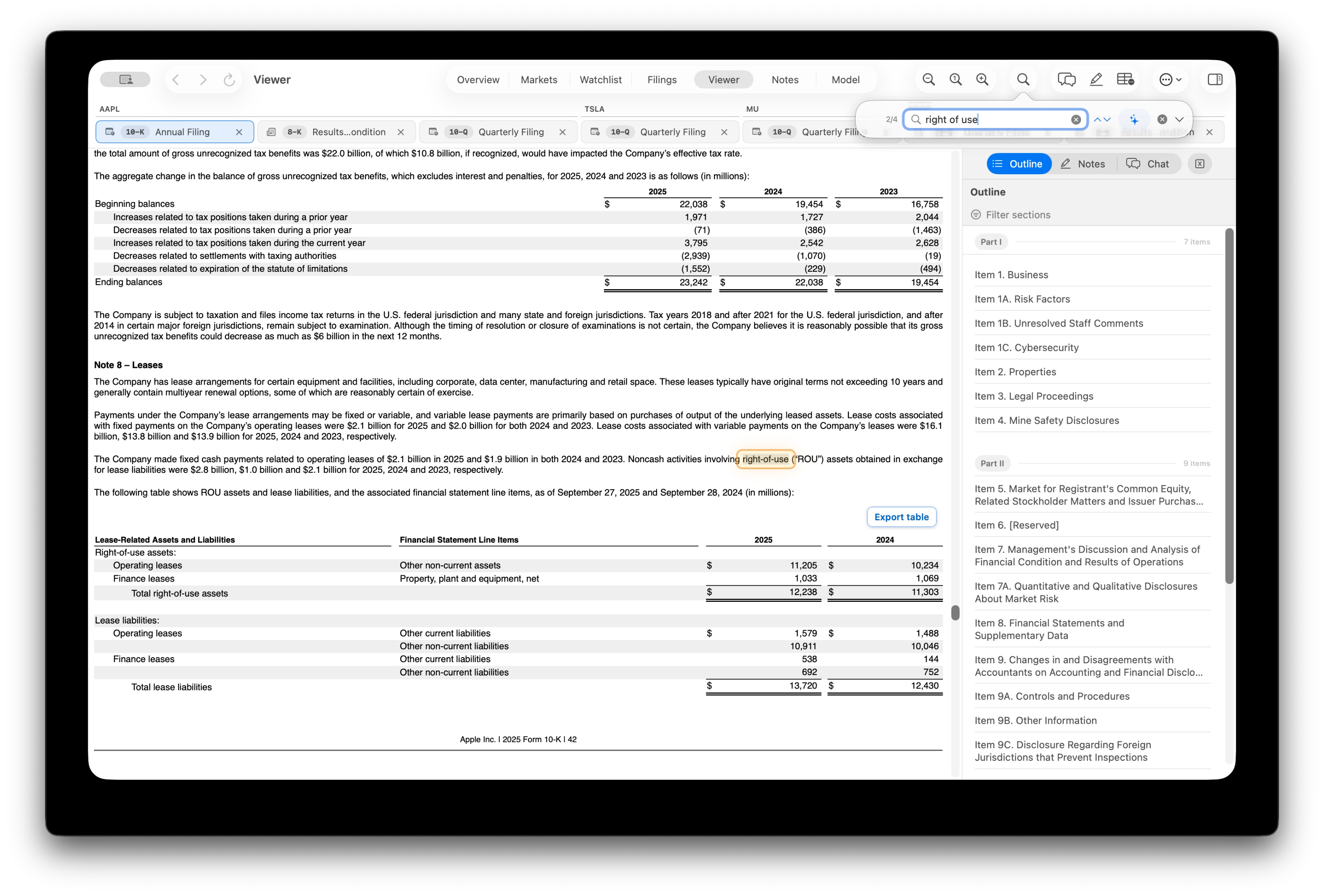Screen dimensions: 1324x896
Task: Jump to Item 1A. Risk Factors
Action: (x=1022, y=299)
